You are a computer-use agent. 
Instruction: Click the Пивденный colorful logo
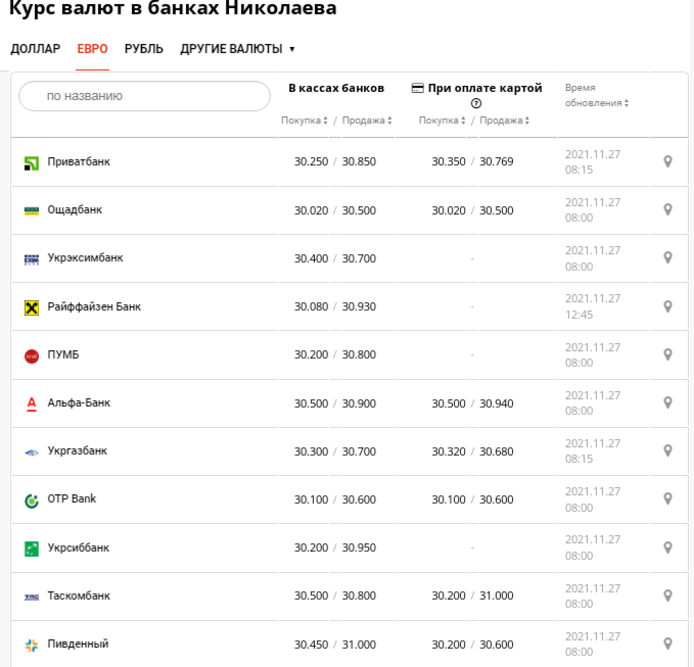click(31, 645)
